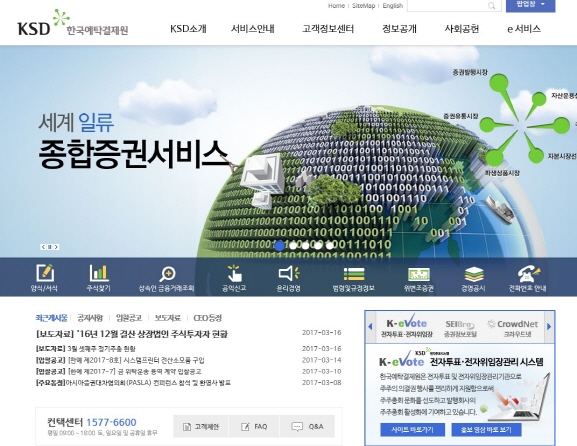Open the 위변조증권 banknote icon
The width and height of the screenshot is (577, 446).
pyautogui.click(x=419, y=275)
